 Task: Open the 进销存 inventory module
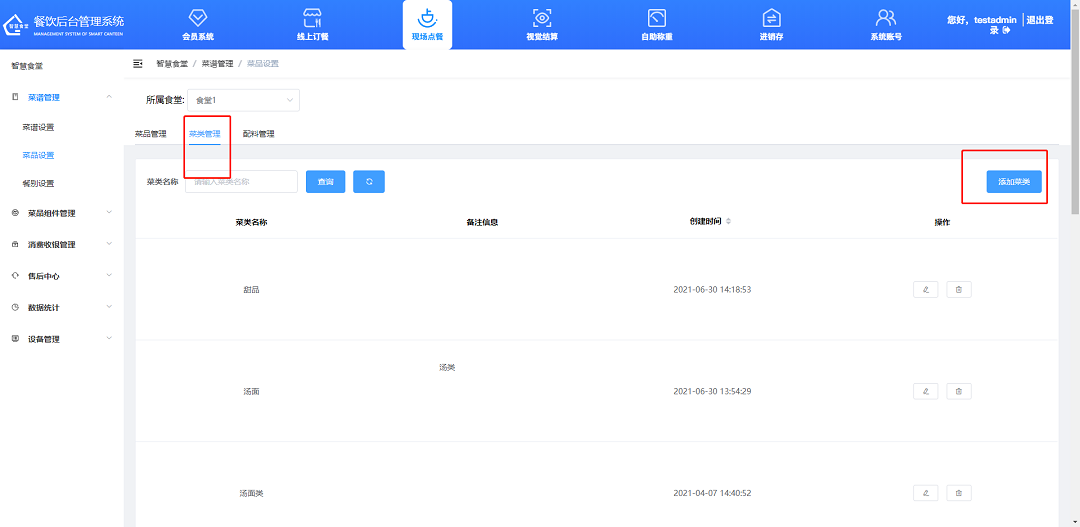(771, 18)
